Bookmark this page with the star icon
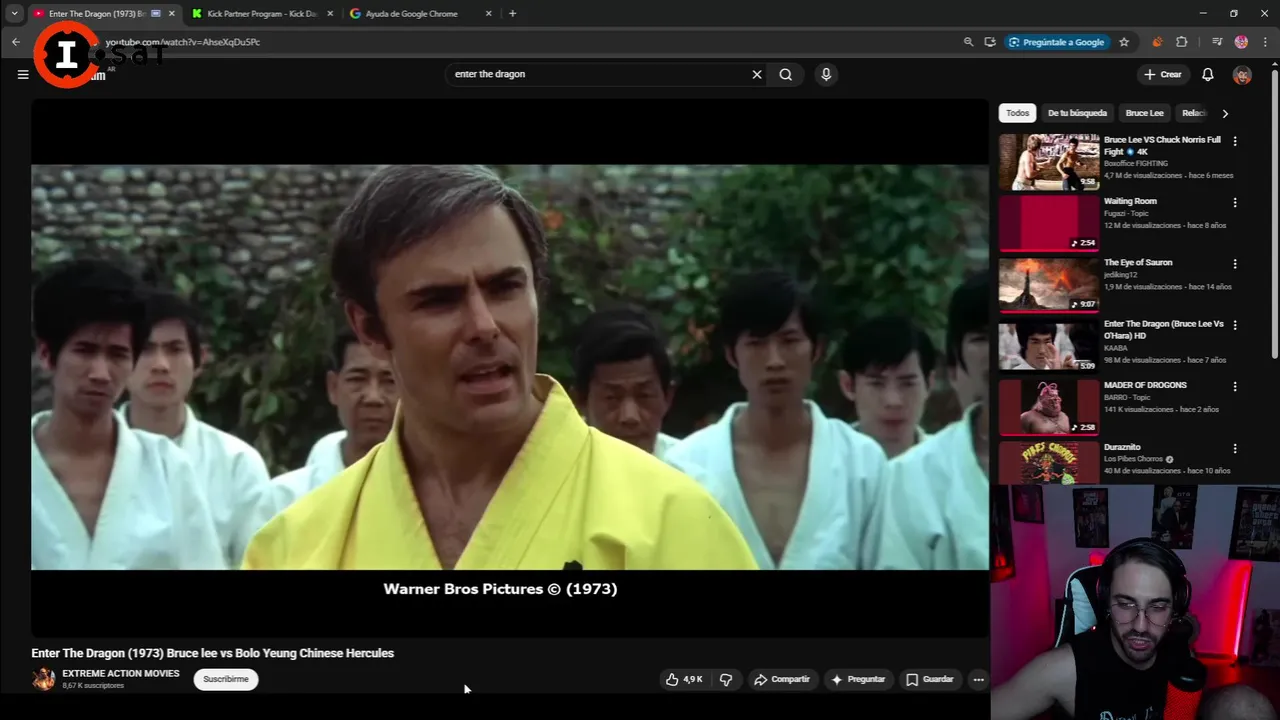Image resolution: width=1280 pixels, height=720 pixels. pyautogui.click(x=1124, y=42)
